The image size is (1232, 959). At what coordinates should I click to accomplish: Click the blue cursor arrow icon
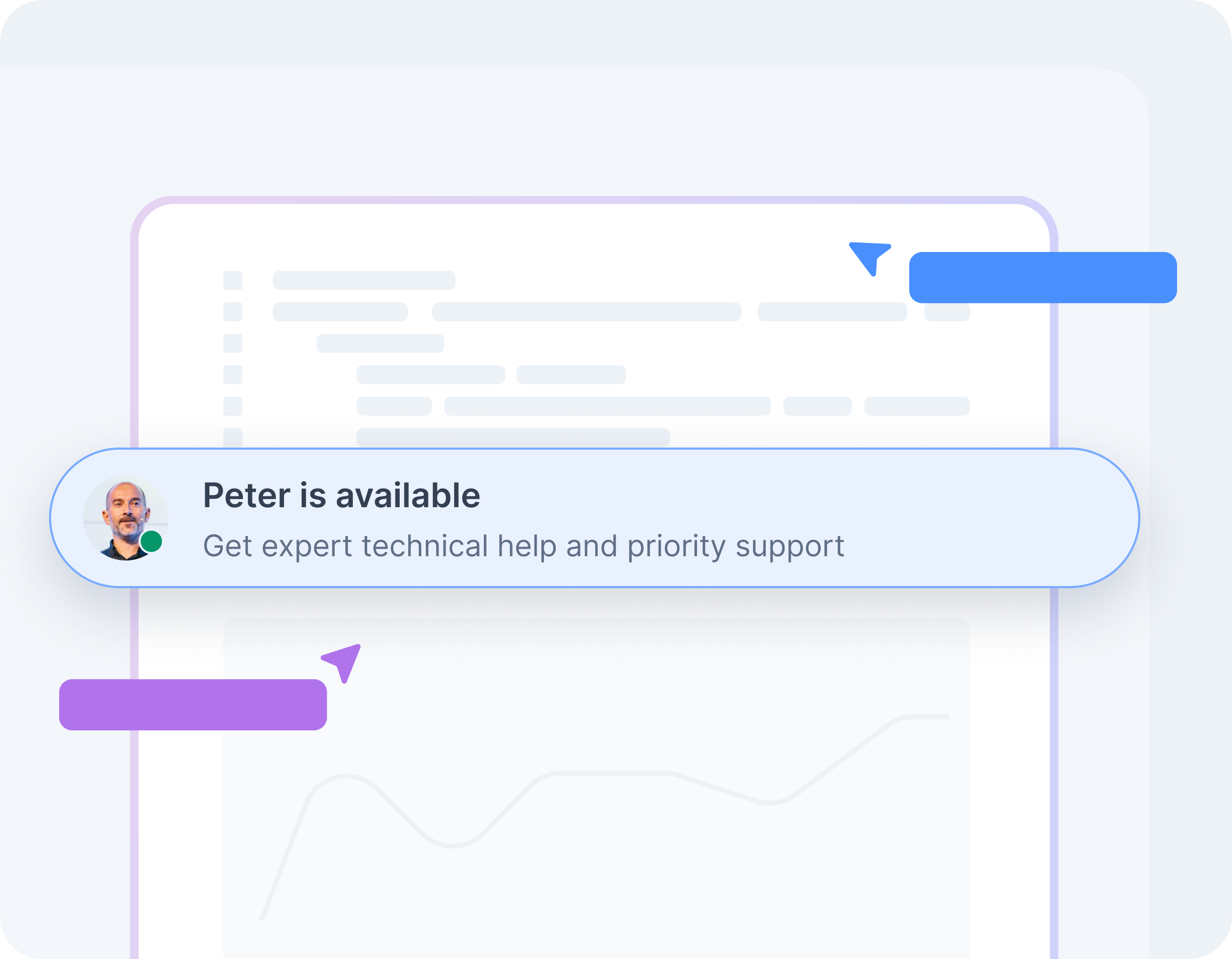[x=869, y=256]
